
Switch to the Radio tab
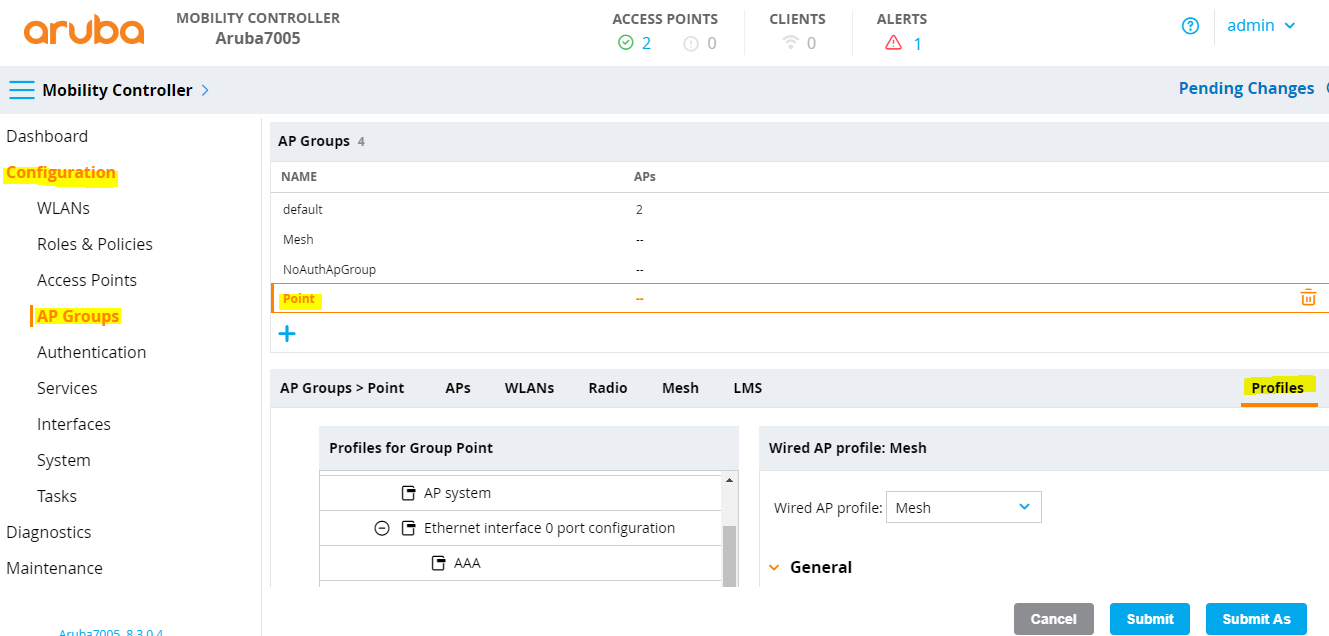tap(608, 388)
